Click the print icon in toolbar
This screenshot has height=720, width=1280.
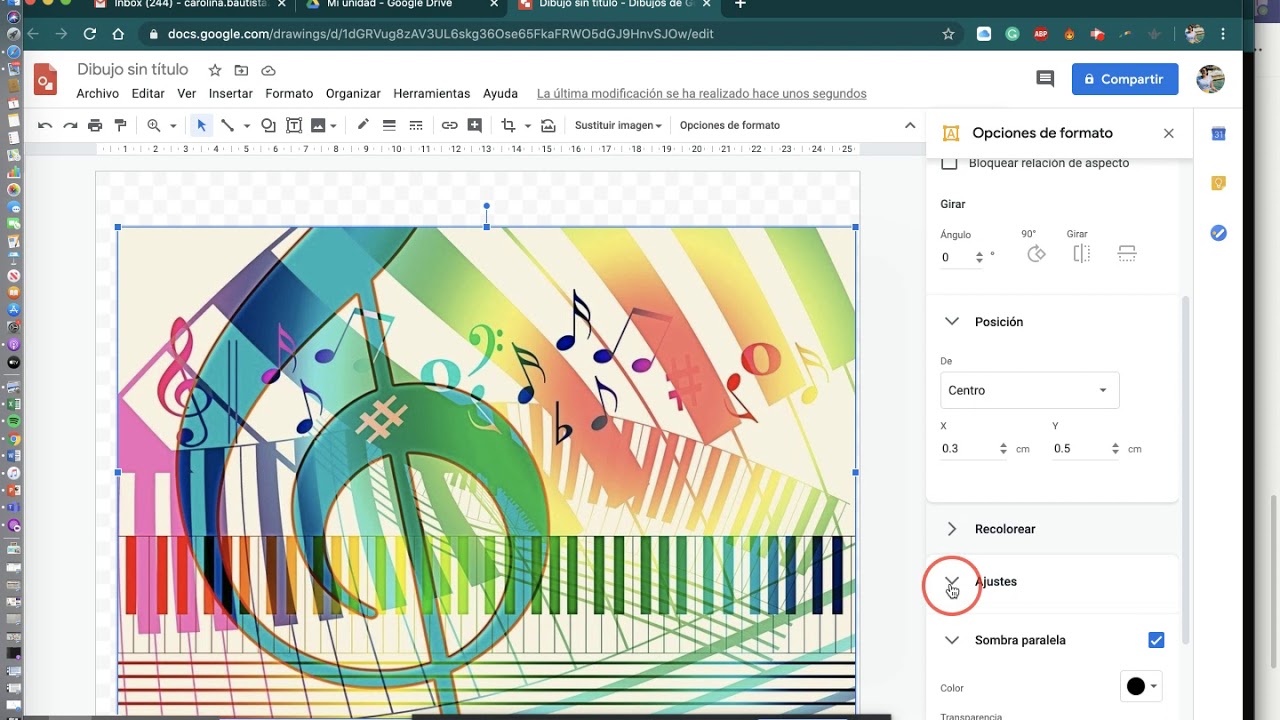95,125
